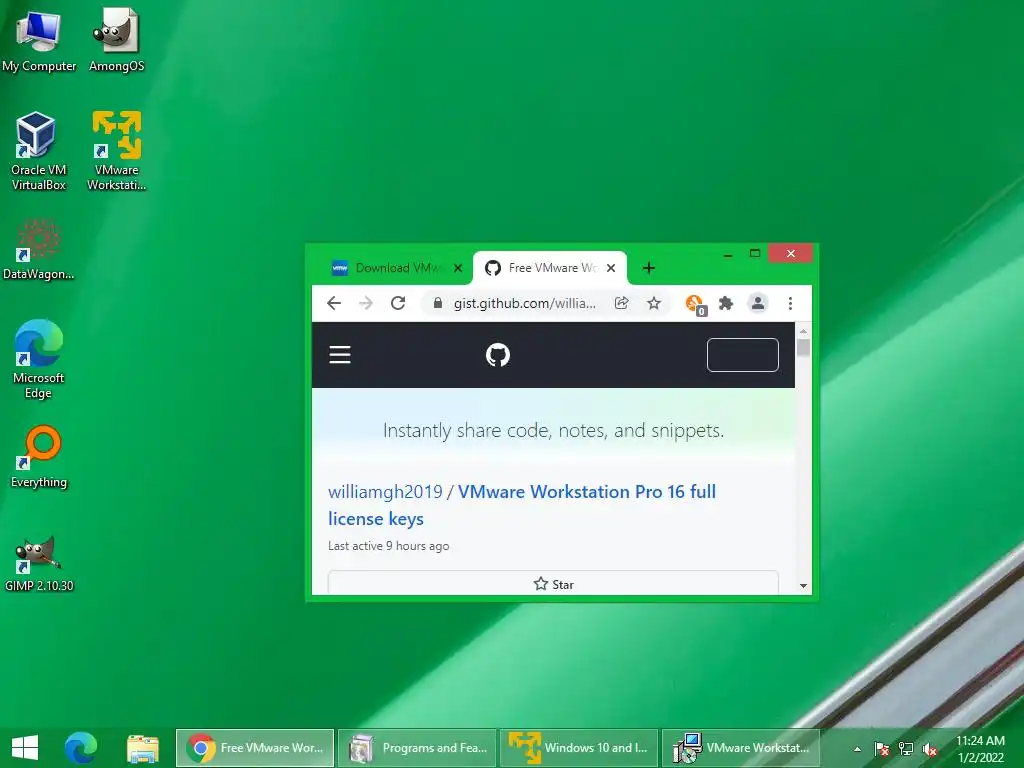Image resolution: width=1024 pixels, height=768 pixels.
Task: Share this page icon in address bar
Action: [622, 303]
